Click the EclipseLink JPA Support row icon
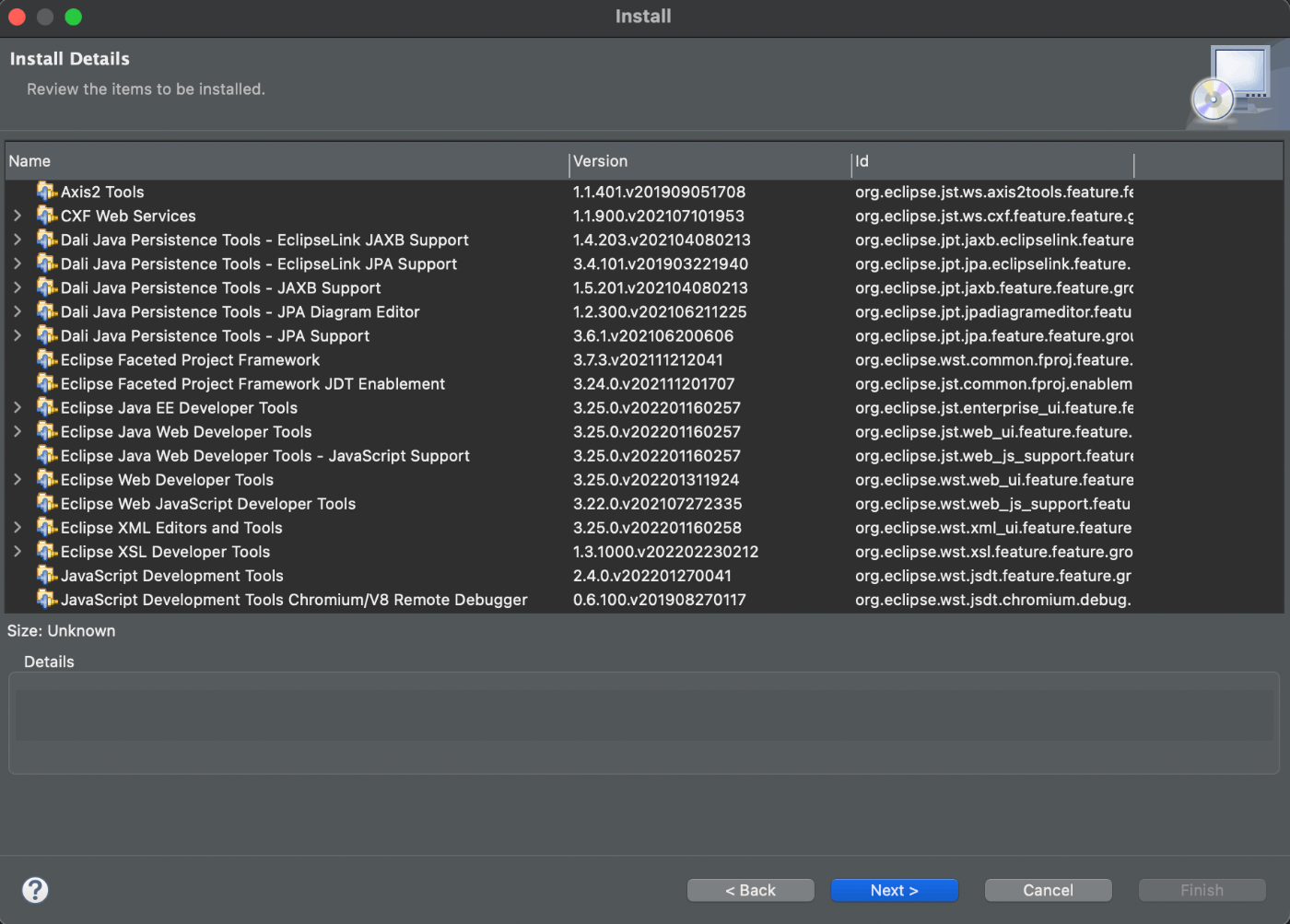1290x924 pixels. tap(46, 263)
